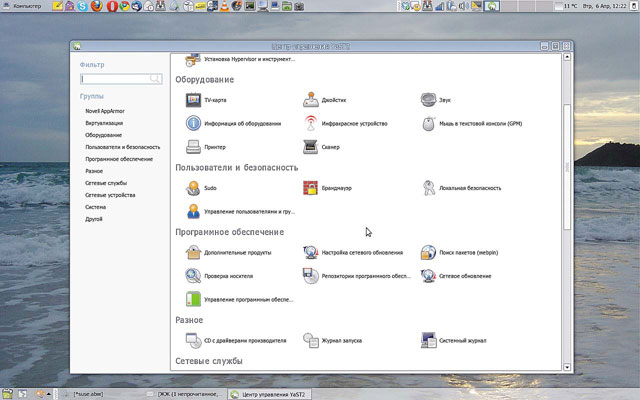Screen dimensions: 640x400
Task: Click scrollbar up arrow in module list
Action: (567, 57)
